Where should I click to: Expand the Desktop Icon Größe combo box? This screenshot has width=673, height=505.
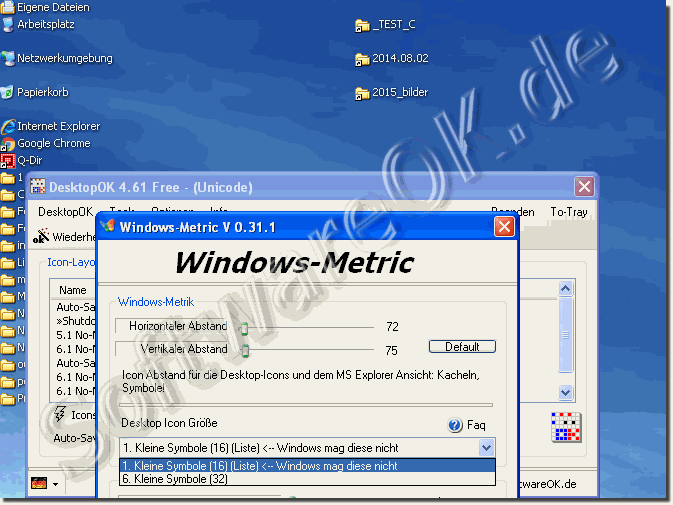point(486,448)
